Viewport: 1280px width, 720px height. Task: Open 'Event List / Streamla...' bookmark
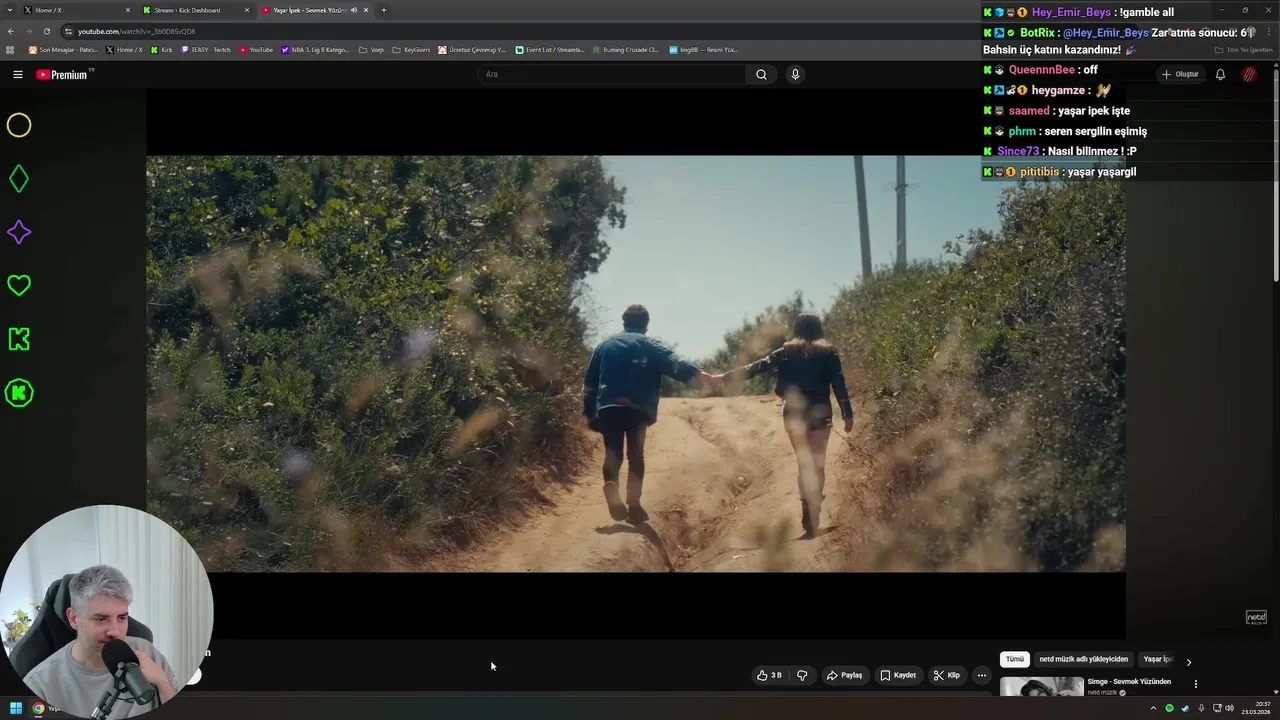coord(549,49)
